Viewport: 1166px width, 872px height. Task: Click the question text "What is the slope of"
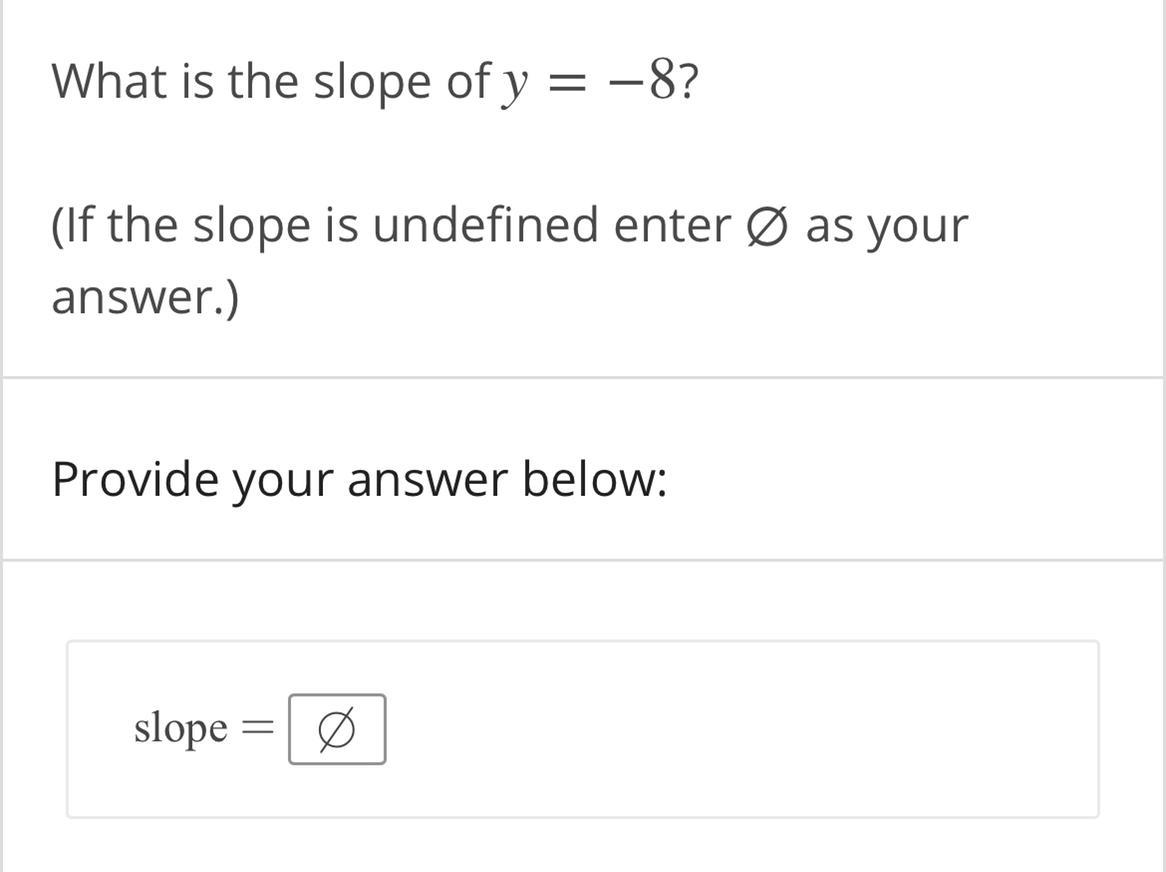click(270, 81)
